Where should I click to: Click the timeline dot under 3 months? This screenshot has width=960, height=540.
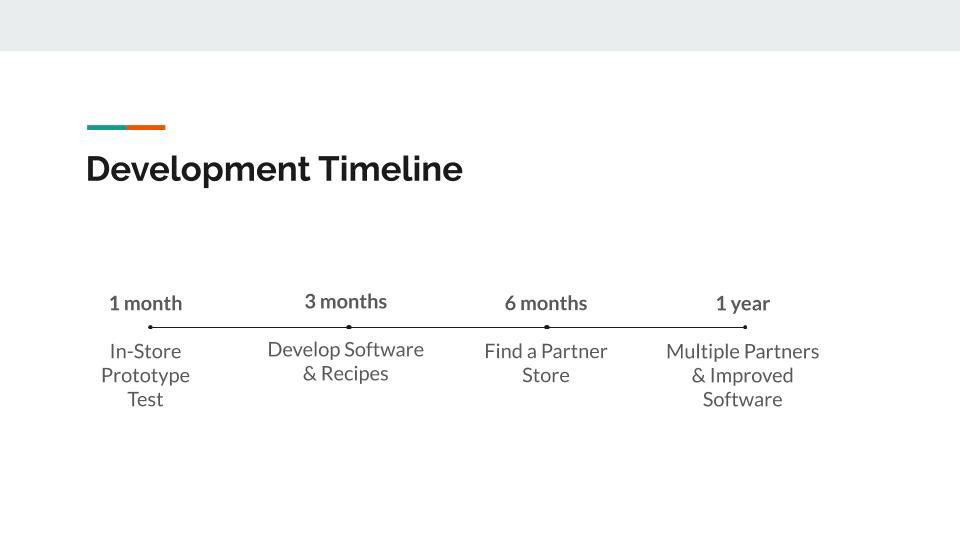(x=348, y=327)
